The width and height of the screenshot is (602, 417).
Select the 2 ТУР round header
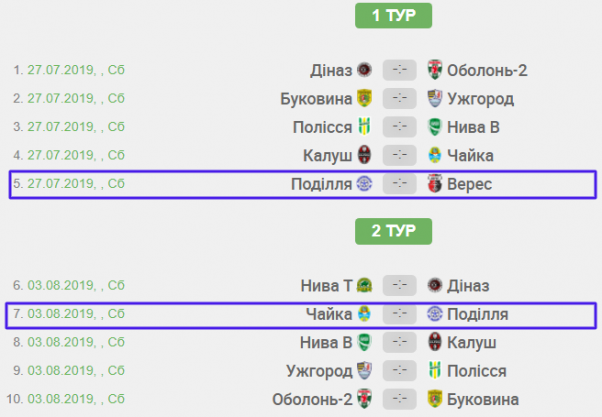[x=393, y=230]
